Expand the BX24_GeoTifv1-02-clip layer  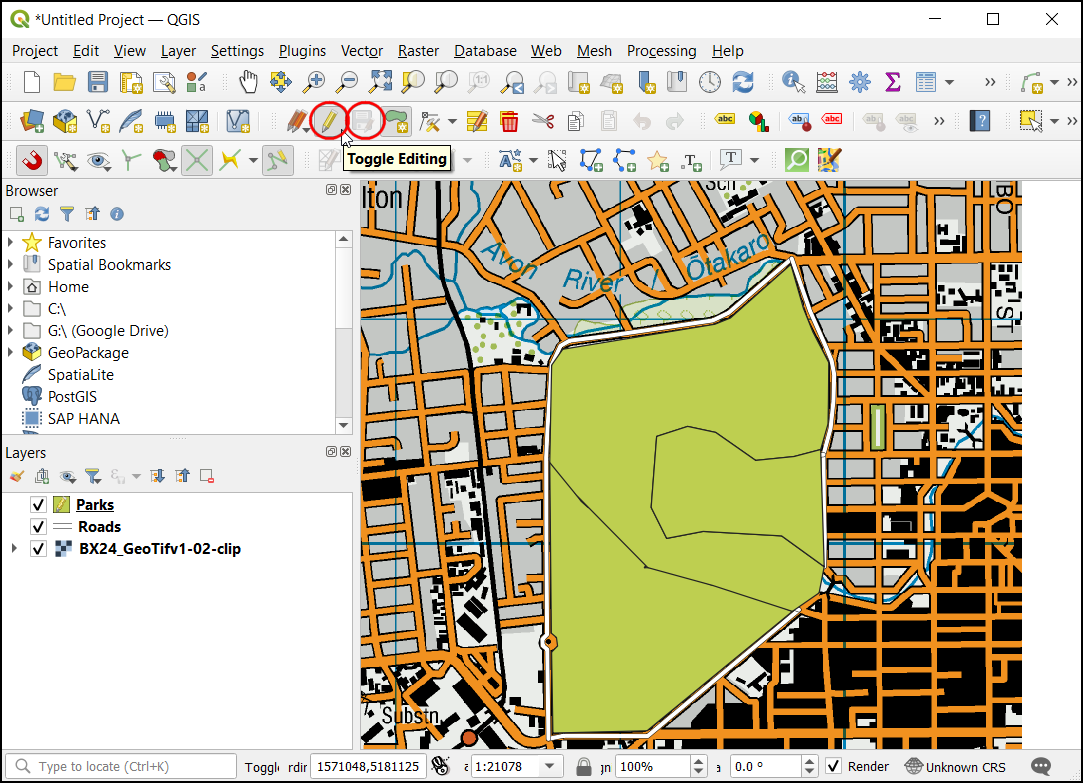click(13, 549)
